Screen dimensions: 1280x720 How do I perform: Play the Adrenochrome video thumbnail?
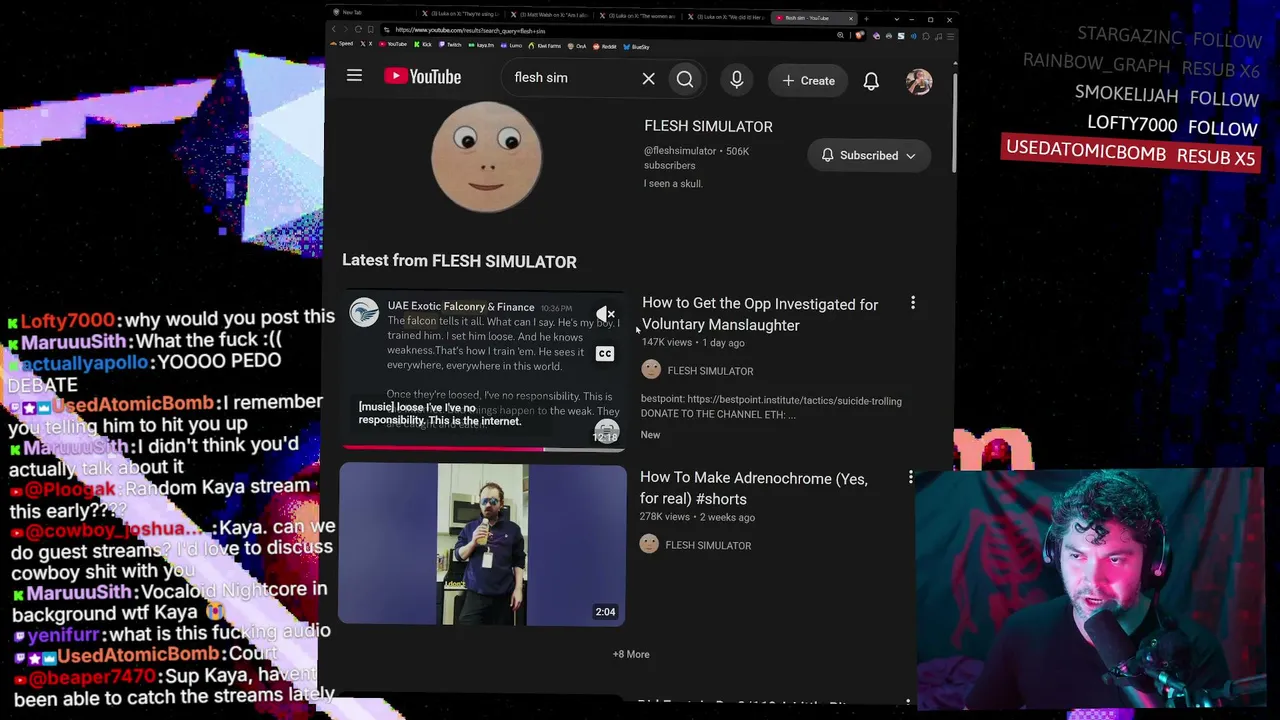click(483, 545)
